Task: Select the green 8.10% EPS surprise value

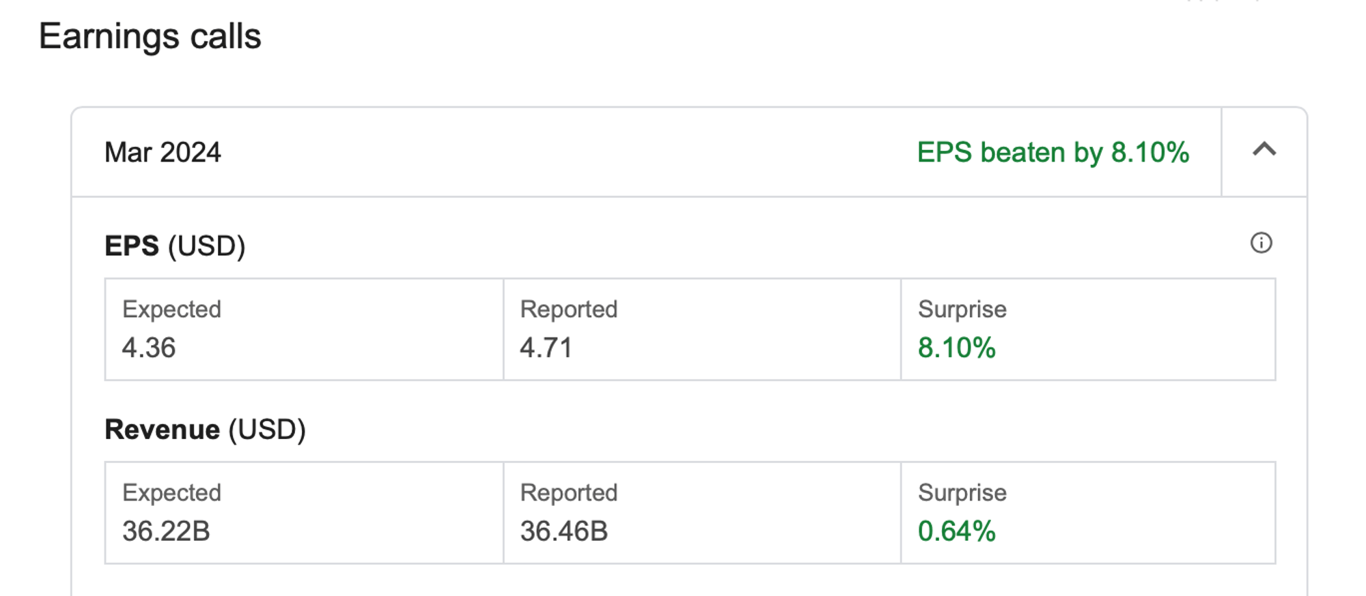Action: pyautogui.click(x=957, y=348)
